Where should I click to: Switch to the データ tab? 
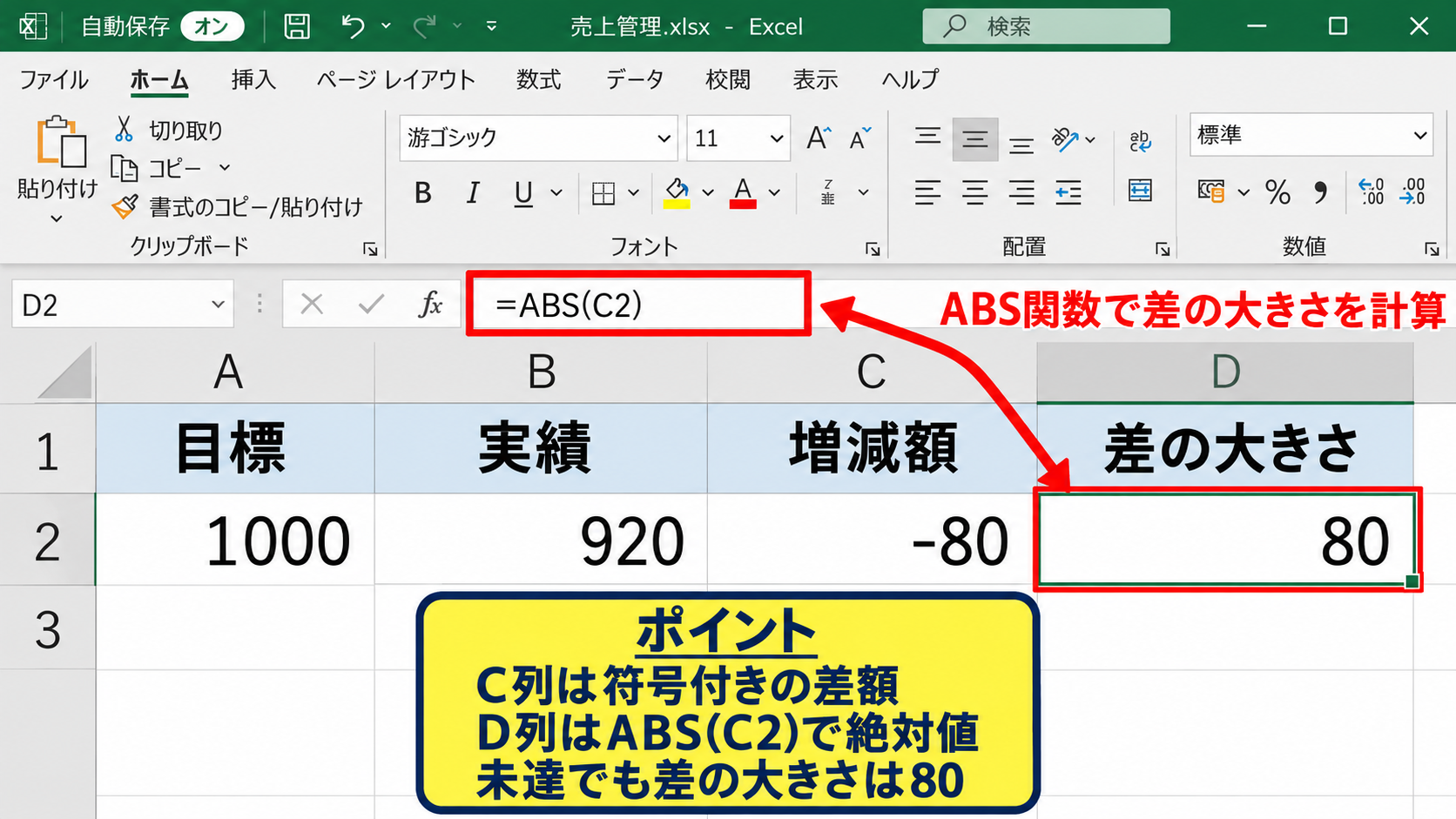[x=635, y=80]
